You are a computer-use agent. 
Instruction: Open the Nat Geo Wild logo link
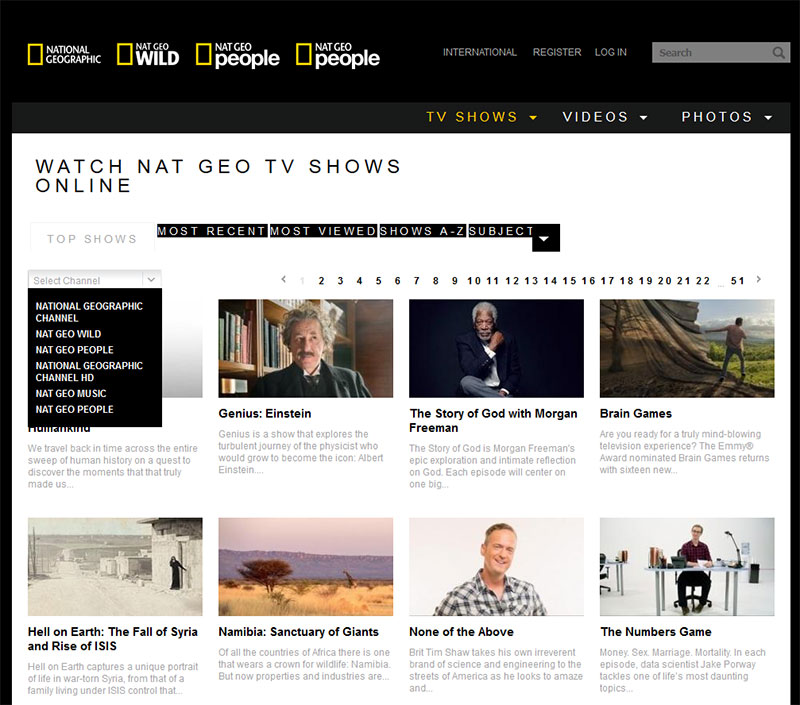pyautogui.click(x=148, y=55)
